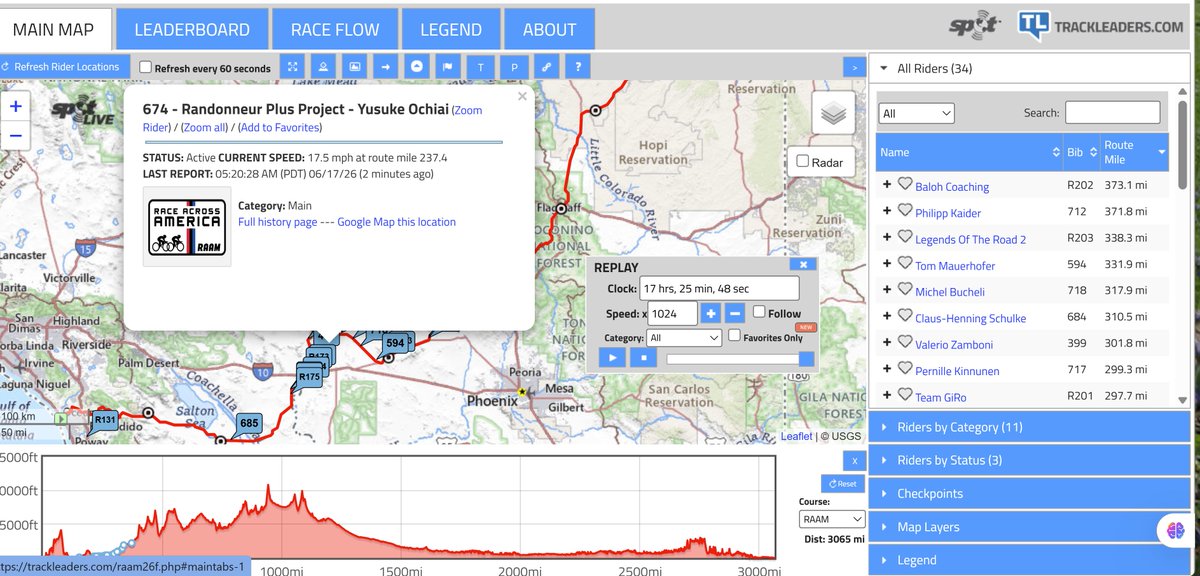Favorite Tom Mauerhofer with heart icon
The width and height of the screenshot is (1200, 576).
pos(904,264)
